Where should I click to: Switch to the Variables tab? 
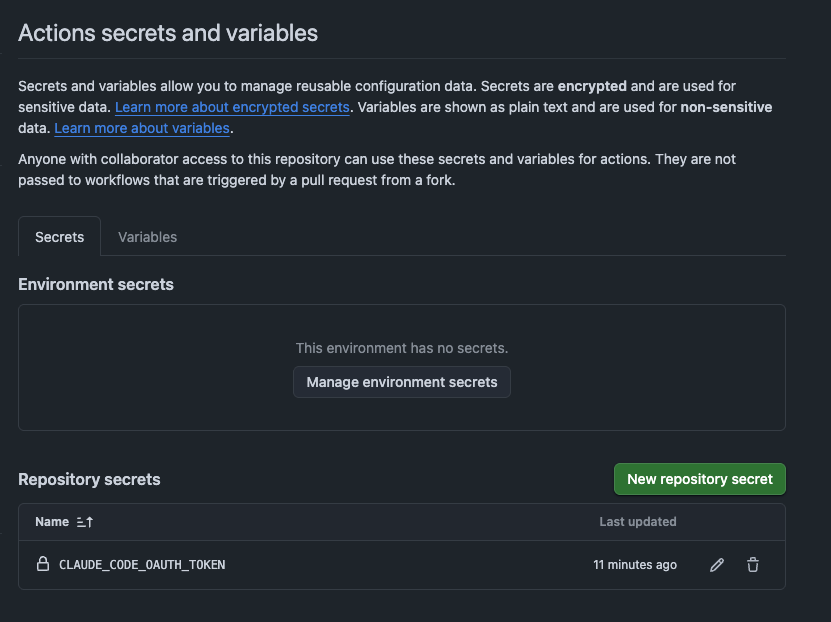pyautogui.click(x=147, y=237)
